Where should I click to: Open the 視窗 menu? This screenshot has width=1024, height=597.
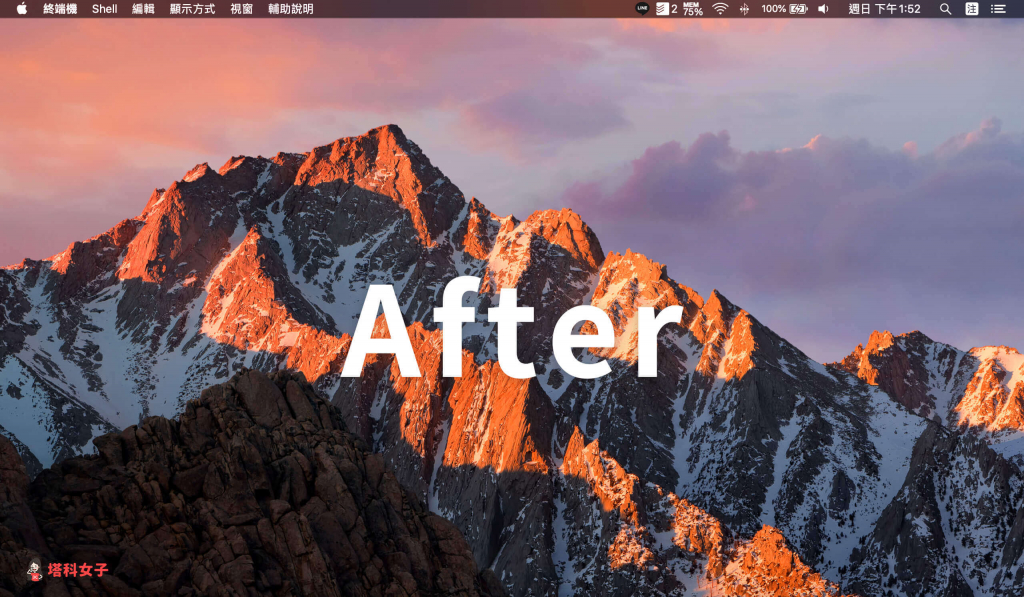(x=242, y=8)
